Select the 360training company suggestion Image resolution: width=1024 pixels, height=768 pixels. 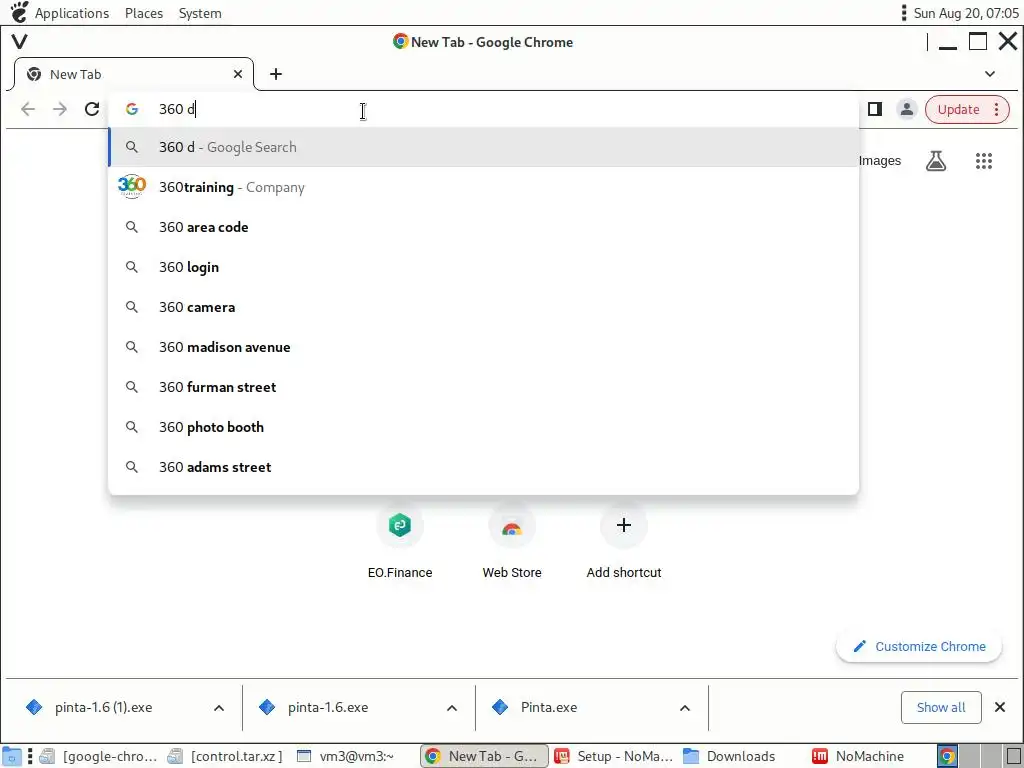pyautogui.click(x=483, y=187)
